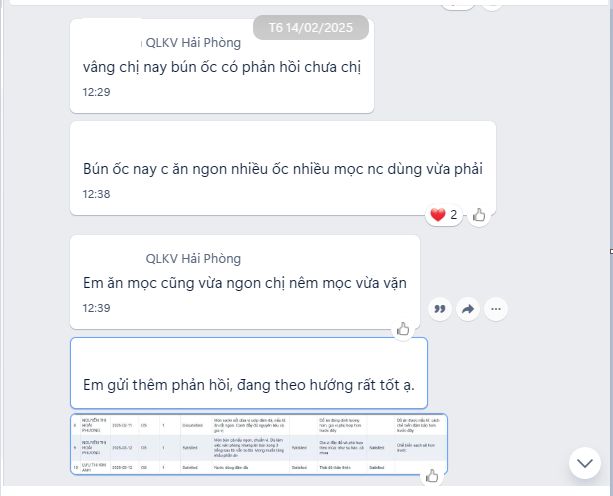
Task: Open the three-dot more options menu
Action: pos(496,309)
